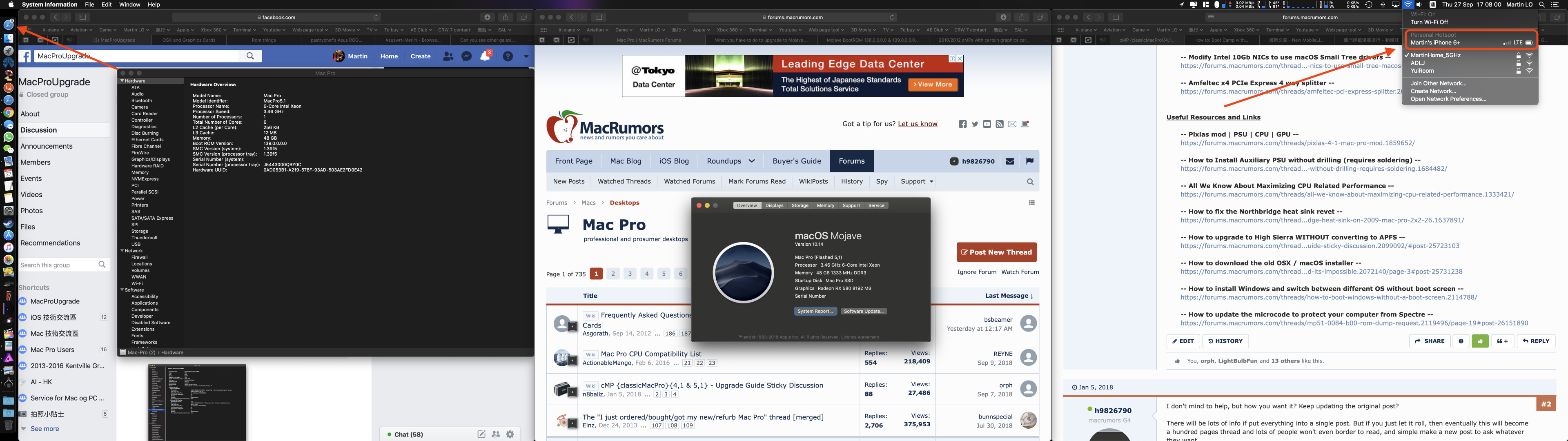Switch to the Storage tab
Screen dimensions: 1568x441
800,205
